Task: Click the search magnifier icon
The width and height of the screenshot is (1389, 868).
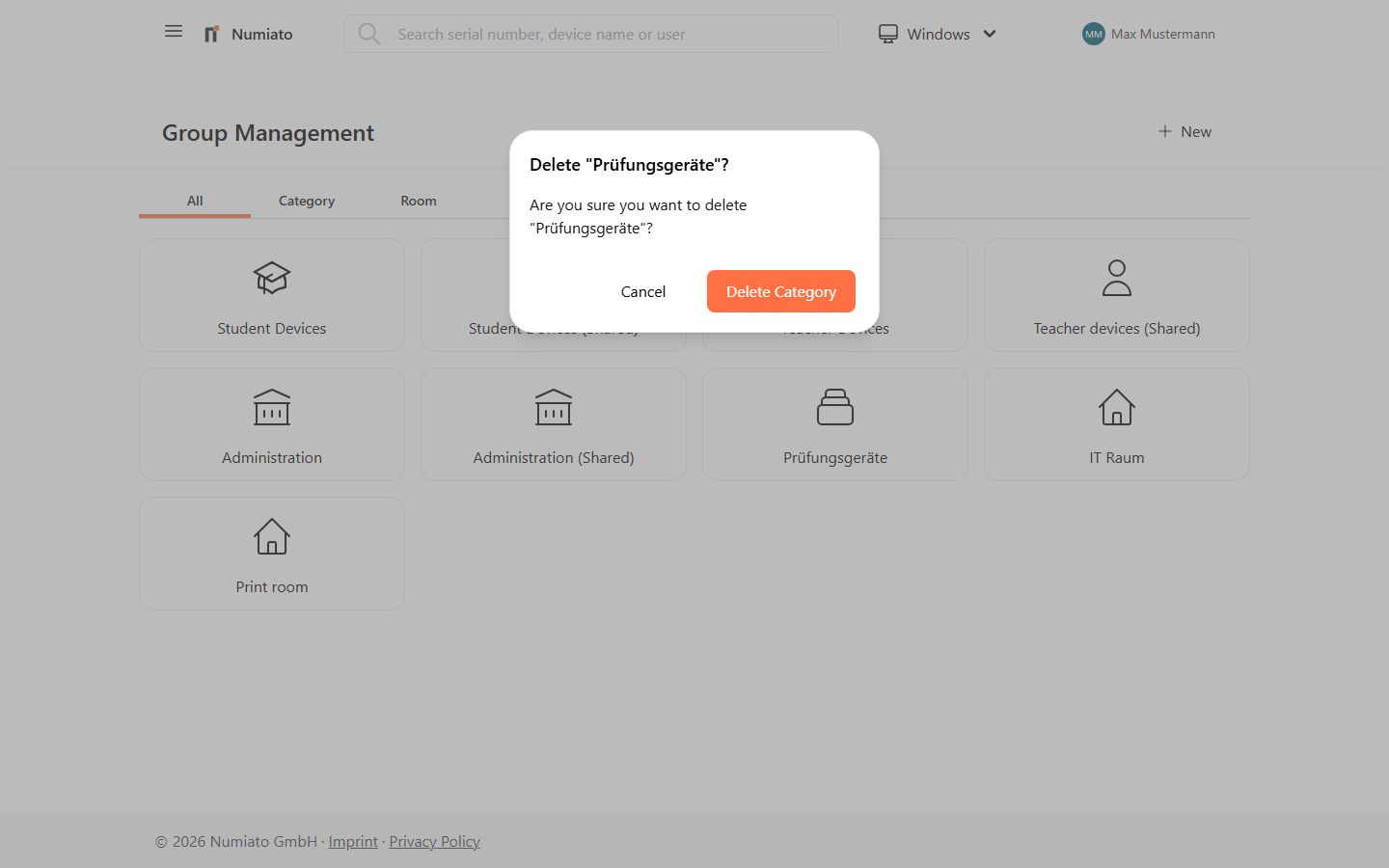Action: click(x=368, y=34)
